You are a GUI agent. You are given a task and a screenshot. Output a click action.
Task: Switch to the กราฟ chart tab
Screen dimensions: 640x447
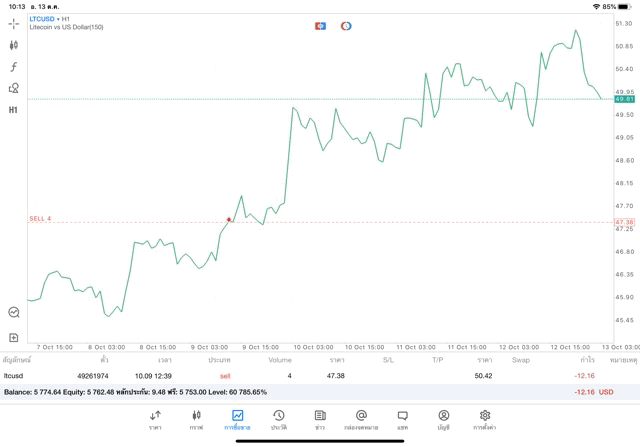pyautogui.click(x=196, y=419)
